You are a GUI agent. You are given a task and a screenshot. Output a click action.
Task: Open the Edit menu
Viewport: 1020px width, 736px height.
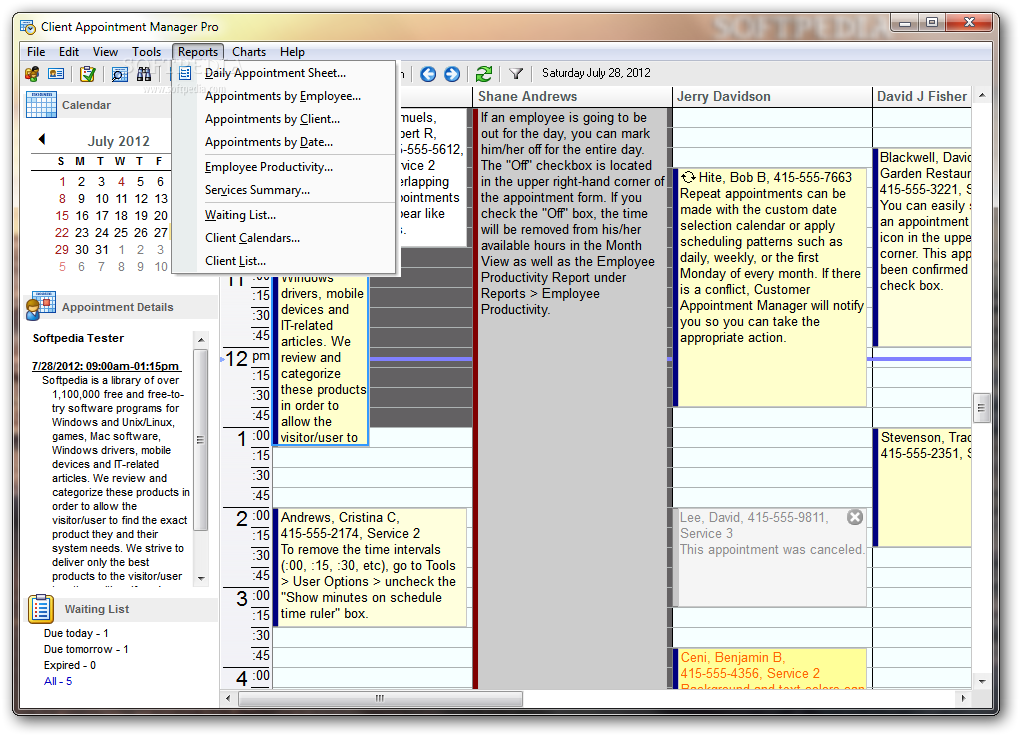[x=69, y=52]
